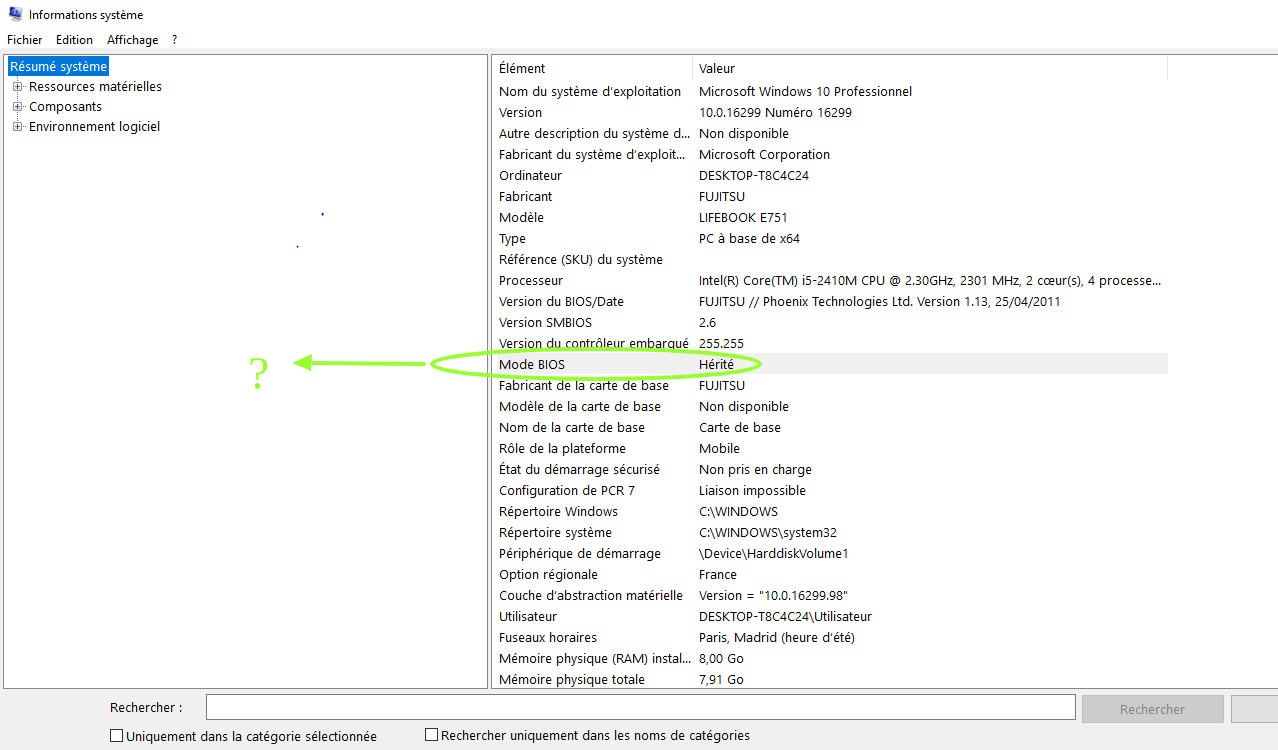Select the Périphérique de démarrage row
The image size is (1278, 750).
830,554
